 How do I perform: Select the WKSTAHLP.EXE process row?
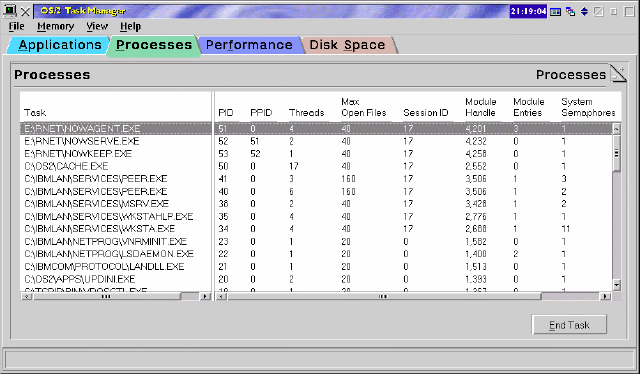320,216
